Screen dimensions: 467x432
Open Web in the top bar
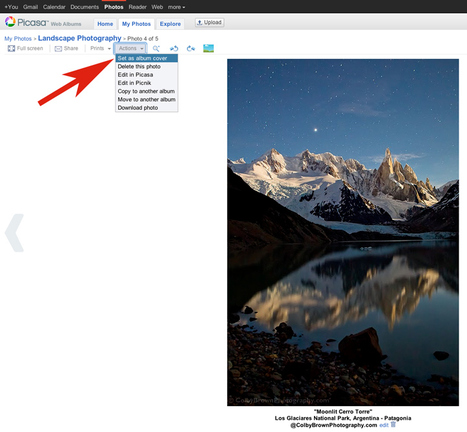[x=157, y=7]
